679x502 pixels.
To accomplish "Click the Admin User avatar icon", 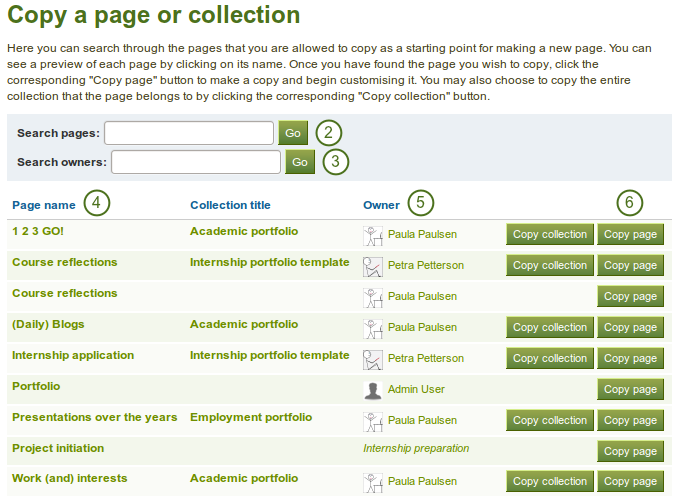I will (x=372, y=390).
